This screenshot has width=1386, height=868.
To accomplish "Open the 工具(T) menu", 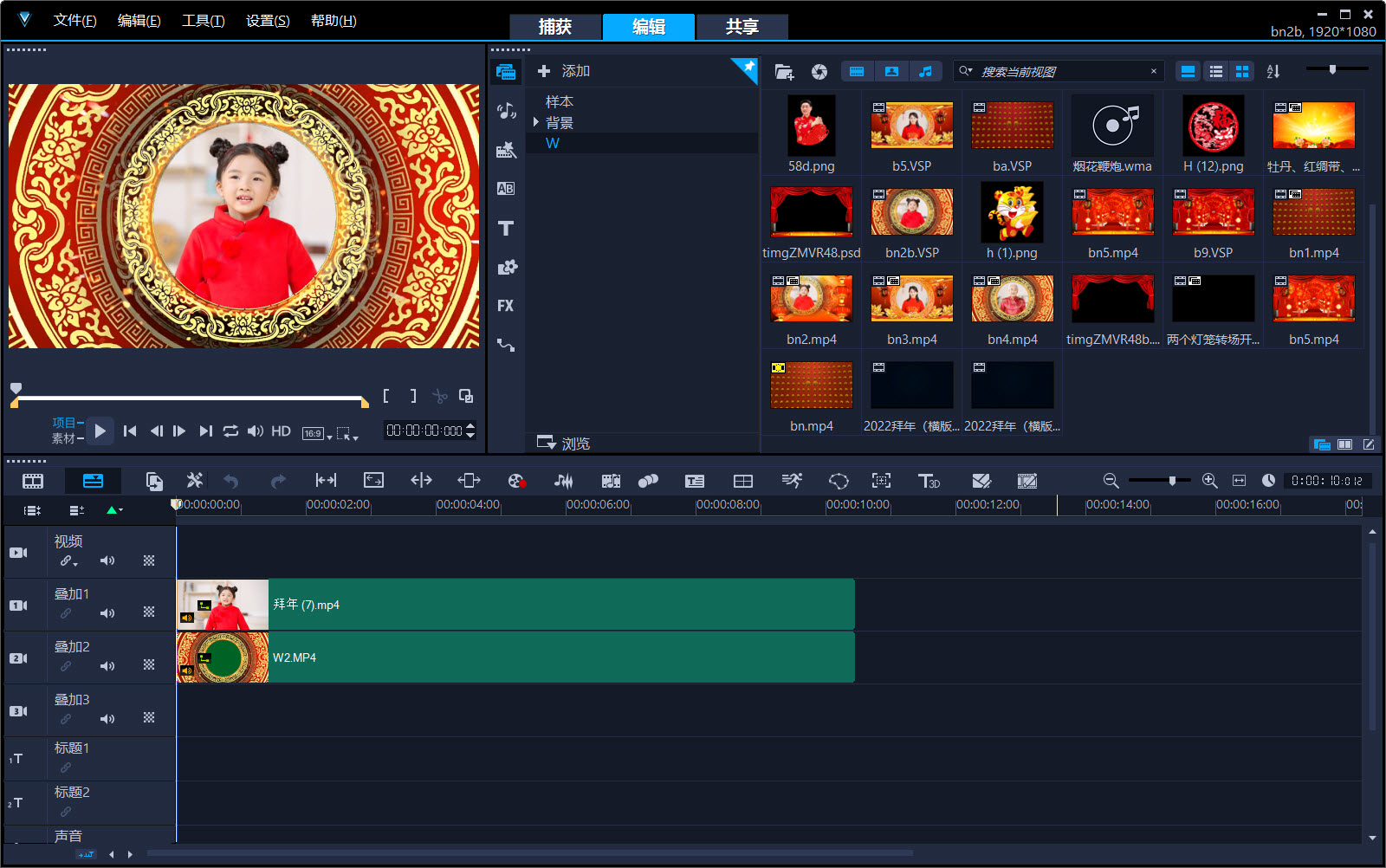I will [x=204, y=20].
